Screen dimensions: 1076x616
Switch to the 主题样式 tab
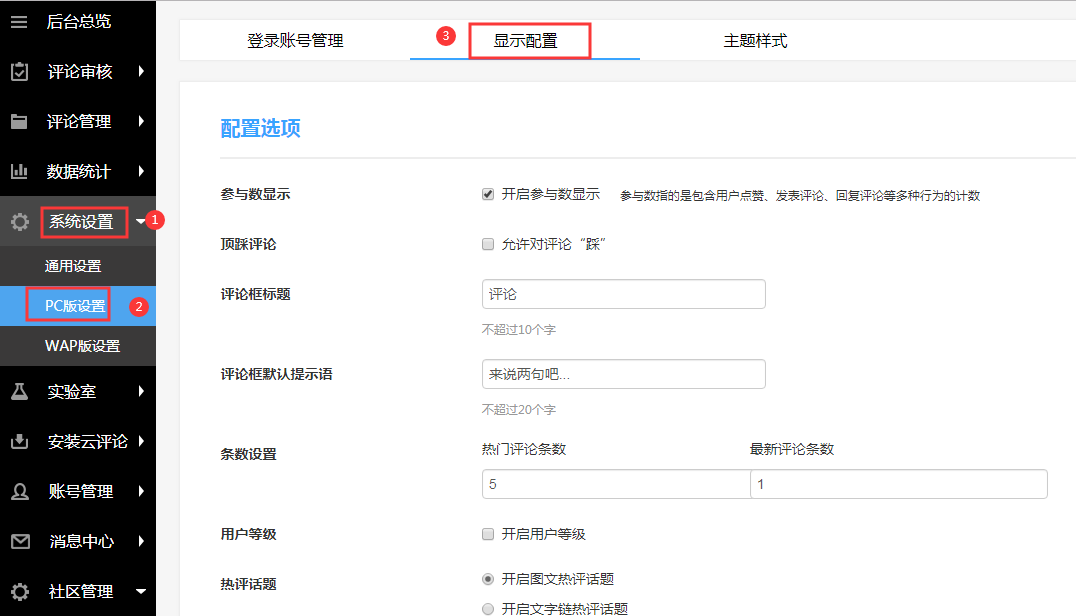(x=755, y=41)
